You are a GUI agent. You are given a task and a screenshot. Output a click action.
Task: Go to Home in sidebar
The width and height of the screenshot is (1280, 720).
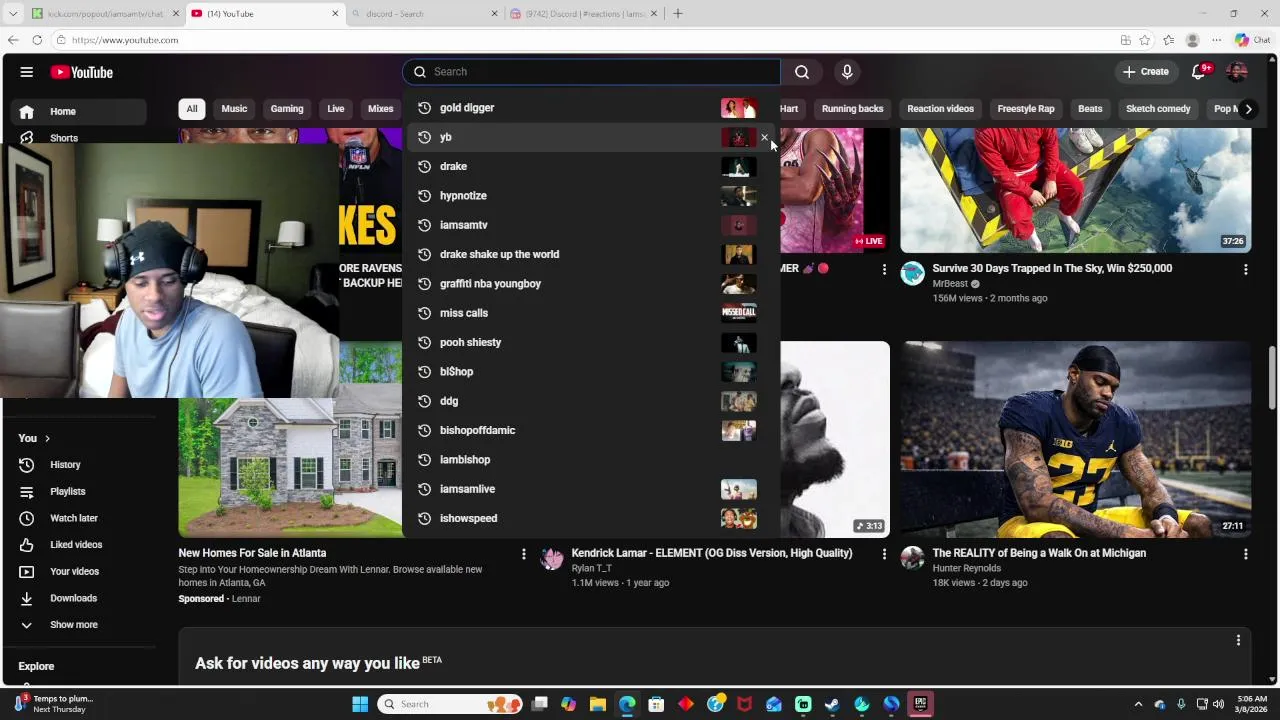coord(79,111)
